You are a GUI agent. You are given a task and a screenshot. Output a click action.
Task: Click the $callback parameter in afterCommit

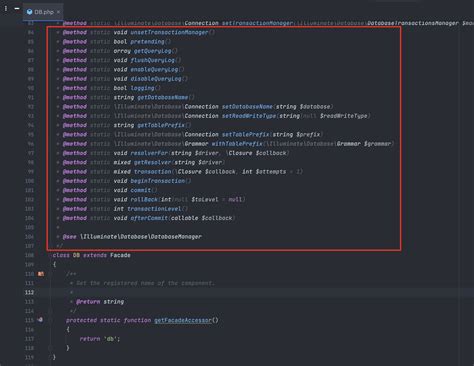[217, 218]
